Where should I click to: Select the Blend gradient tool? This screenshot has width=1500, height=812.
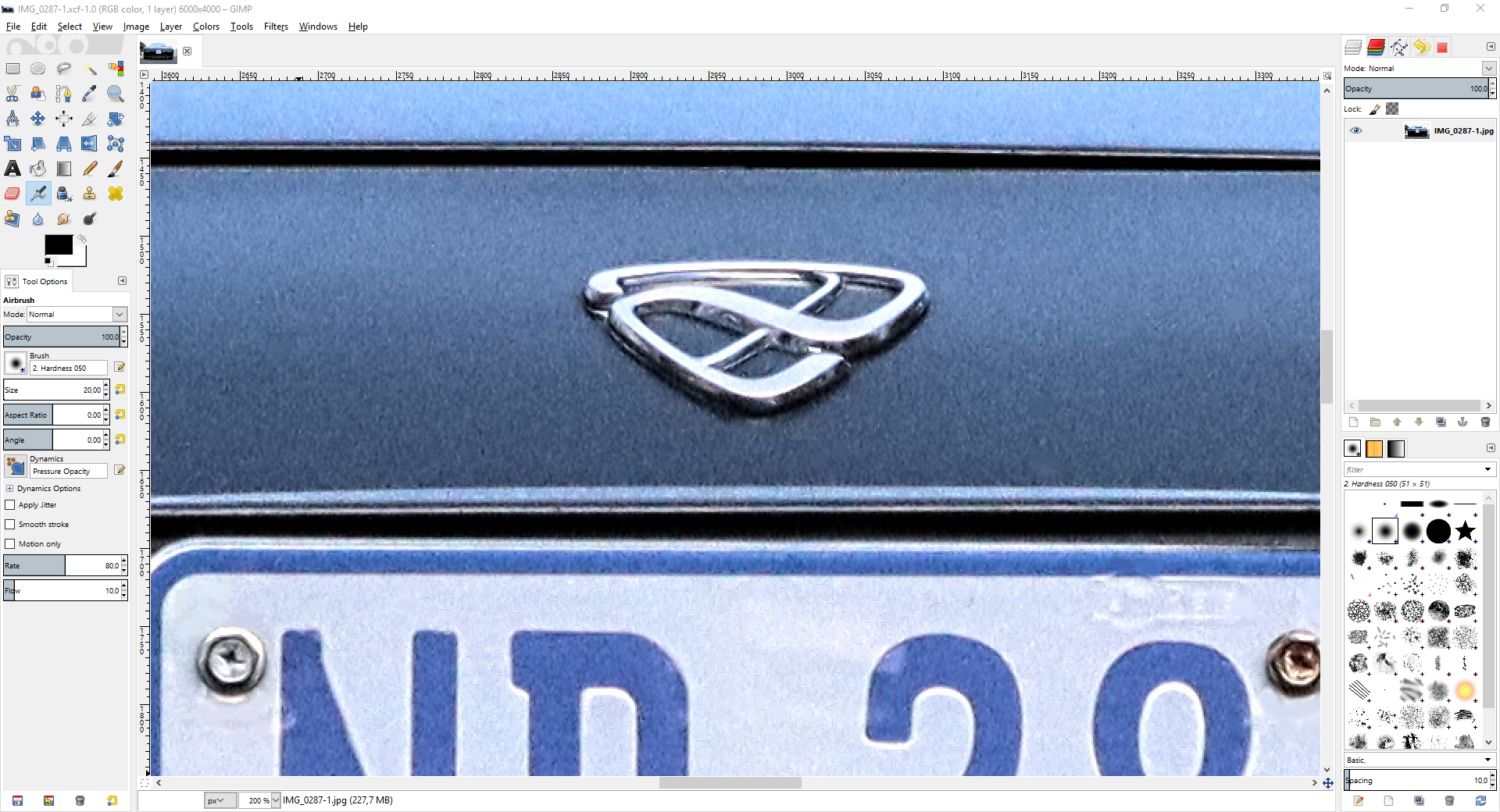pyautogui.click(x=64, y=169)
